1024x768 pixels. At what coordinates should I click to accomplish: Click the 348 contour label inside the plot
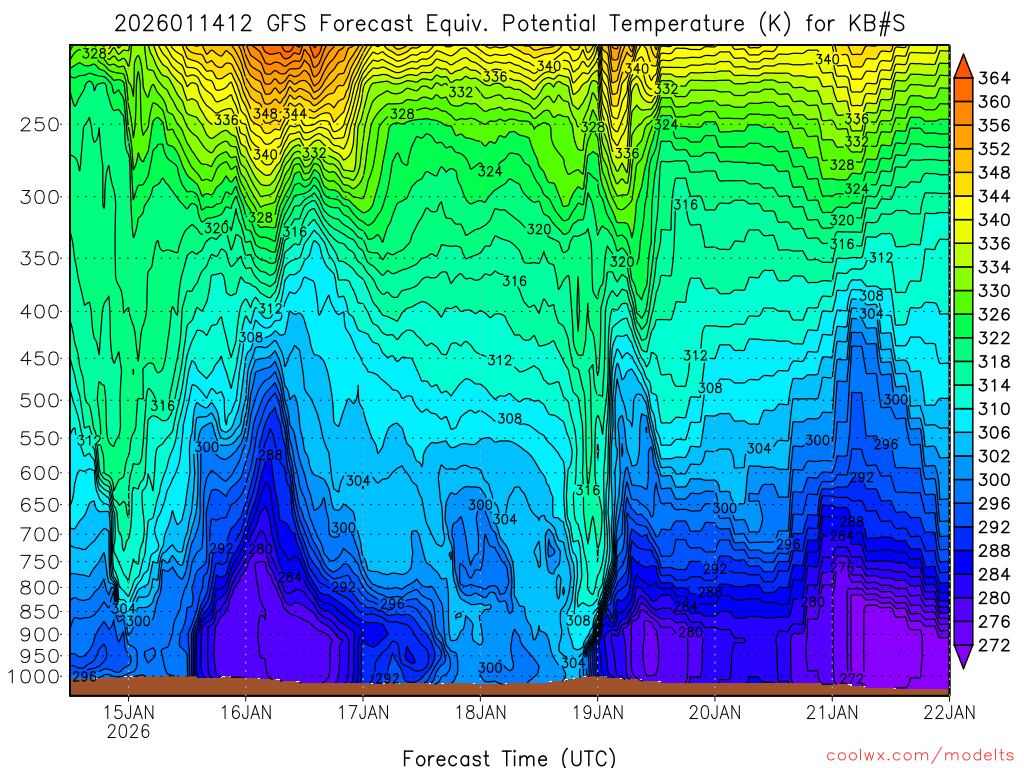(x=266, y=114)
